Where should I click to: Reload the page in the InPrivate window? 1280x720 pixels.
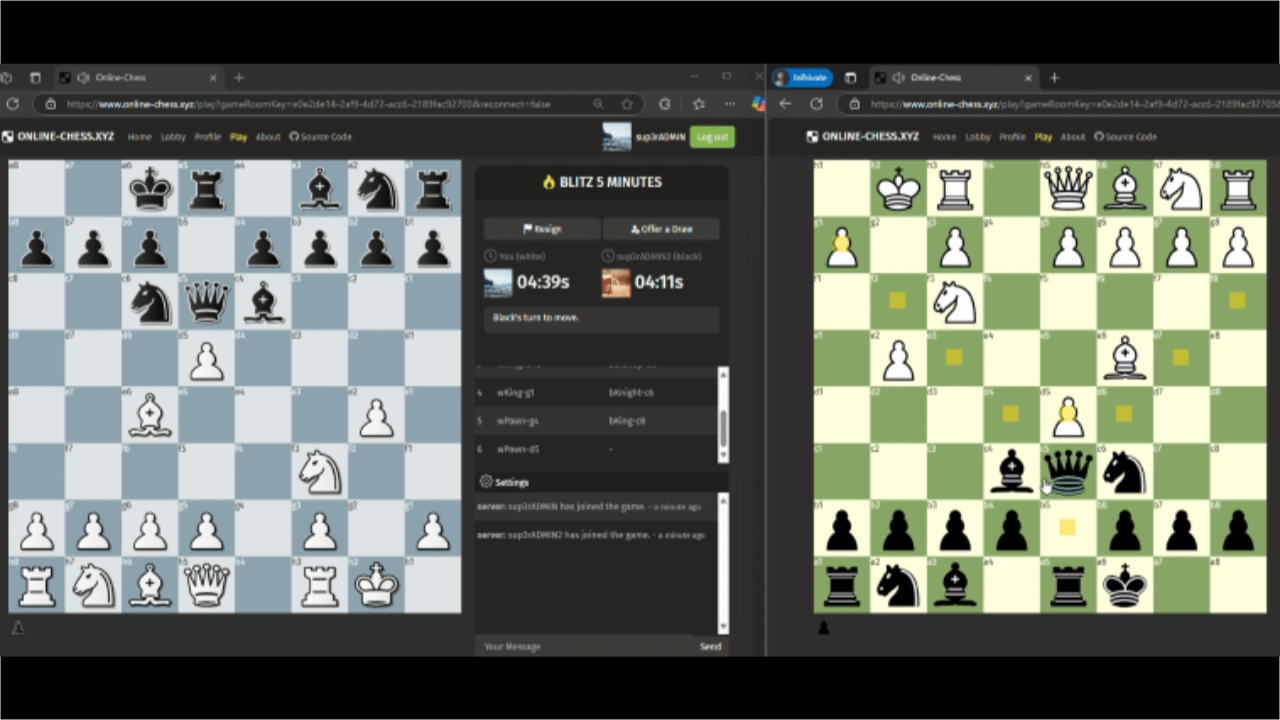pyautogui.click(x=817, y=104)
